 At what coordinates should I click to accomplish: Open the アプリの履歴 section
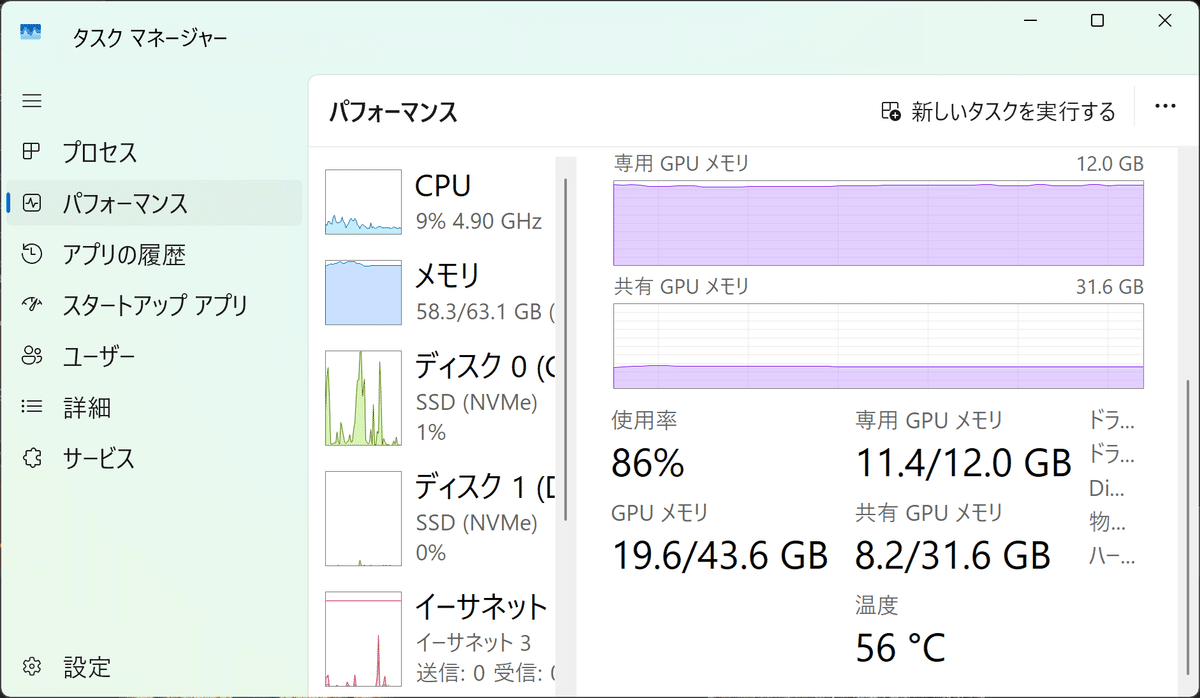[30, 254]
